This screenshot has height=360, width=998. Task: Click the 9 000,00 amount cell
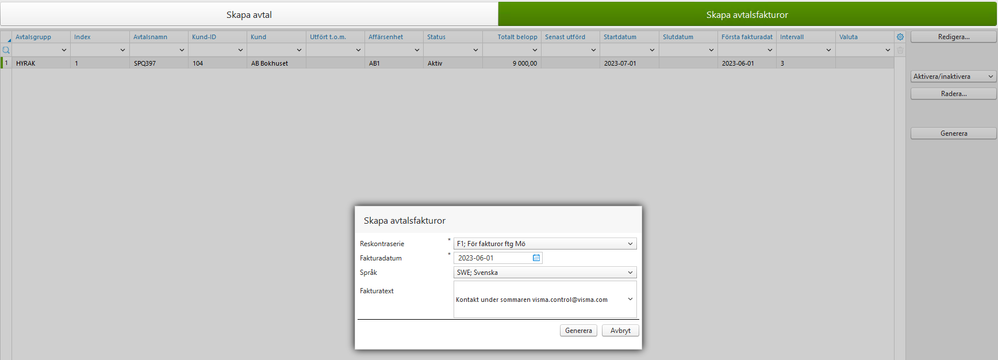pyautogui.click(x=511, y=64)
